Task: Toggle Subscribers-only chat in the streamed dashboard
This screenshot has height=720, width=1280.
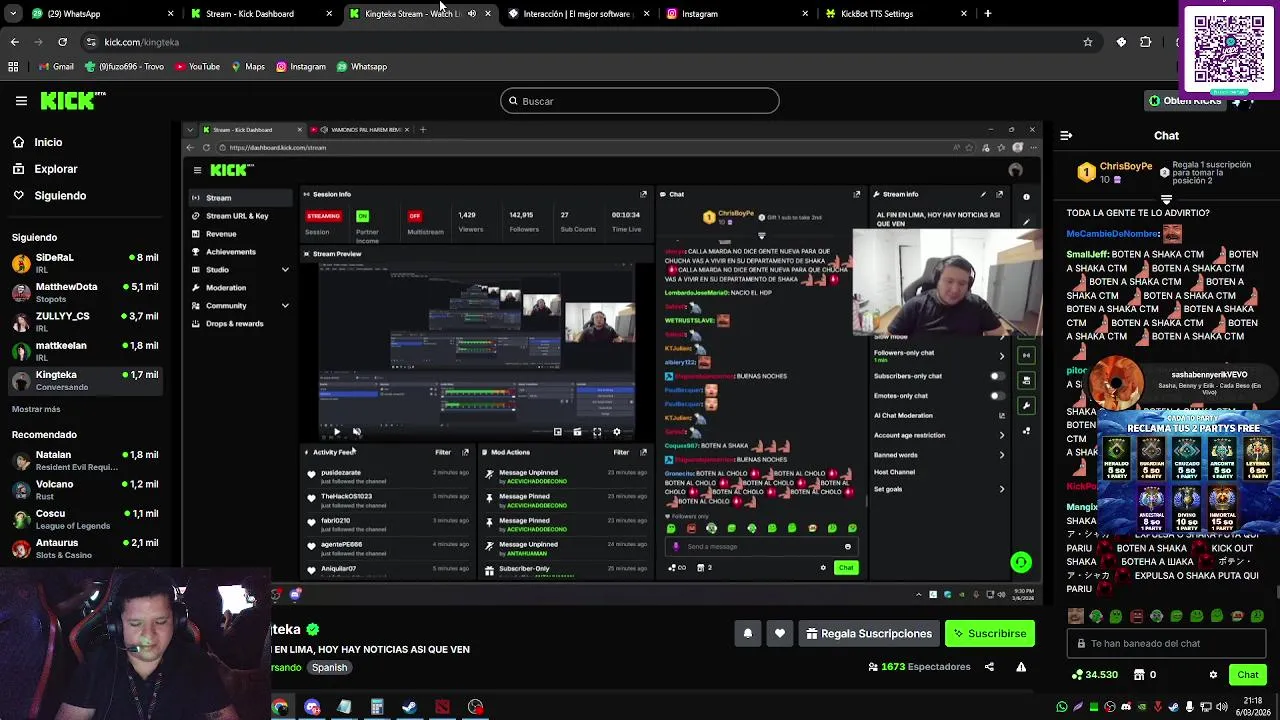Action: pyautogui.click(x=997, y=376)
